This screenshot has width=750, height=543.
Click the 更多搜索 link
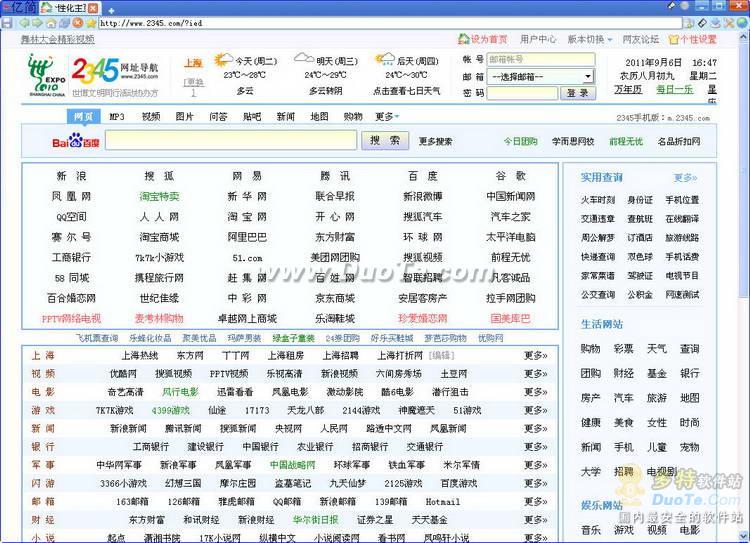435,141
